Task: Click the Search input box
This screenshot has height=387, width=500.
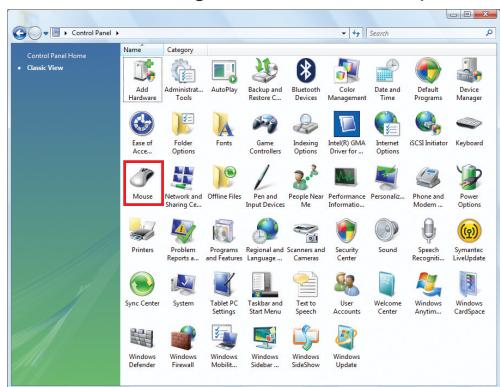Action: (x=430, y=33)
